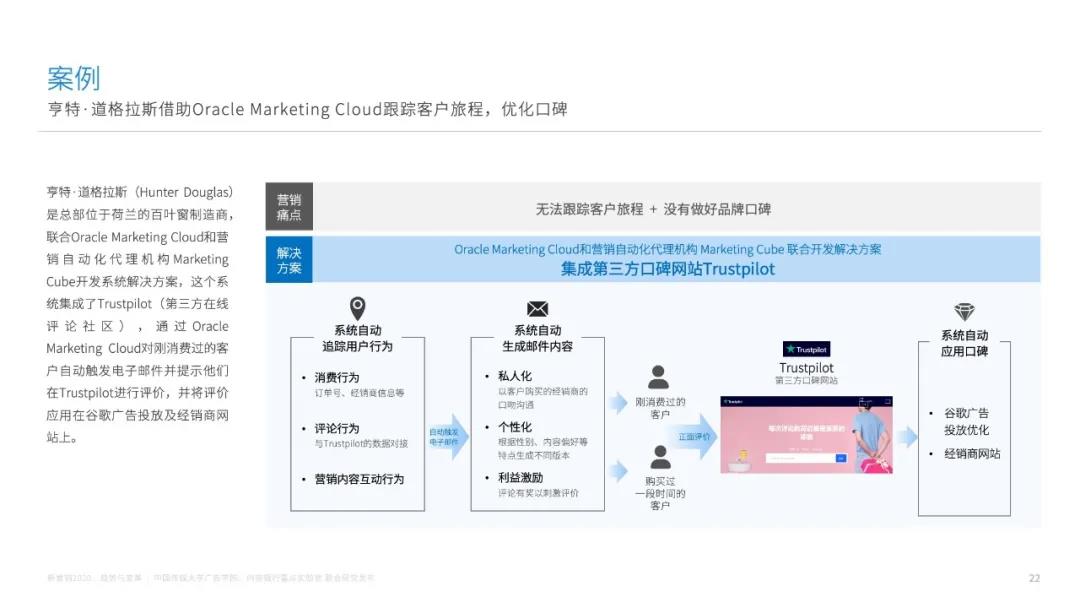Click the 集成第三方口碑网站Trustpilot headline
The height and width of the screenshot is (608, 1080).
tap(667, 269)
